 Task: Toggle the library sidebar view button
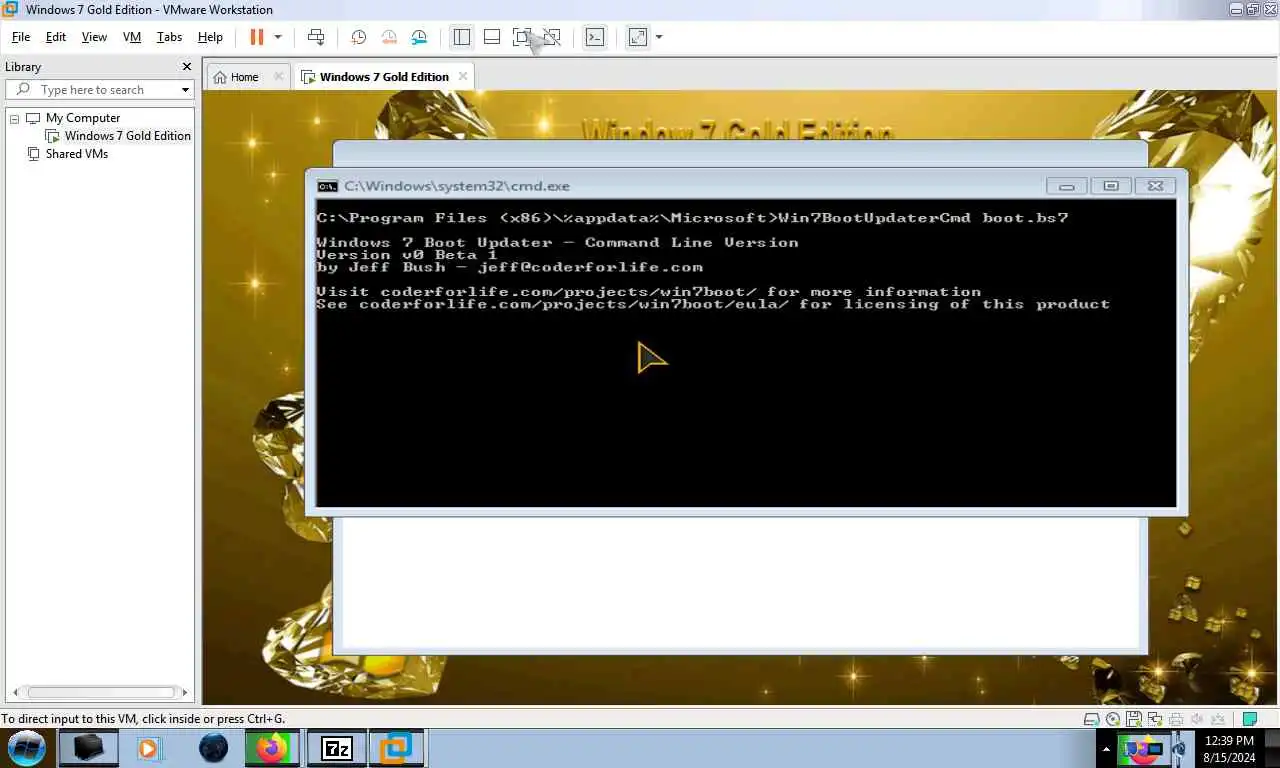(461, 37)
